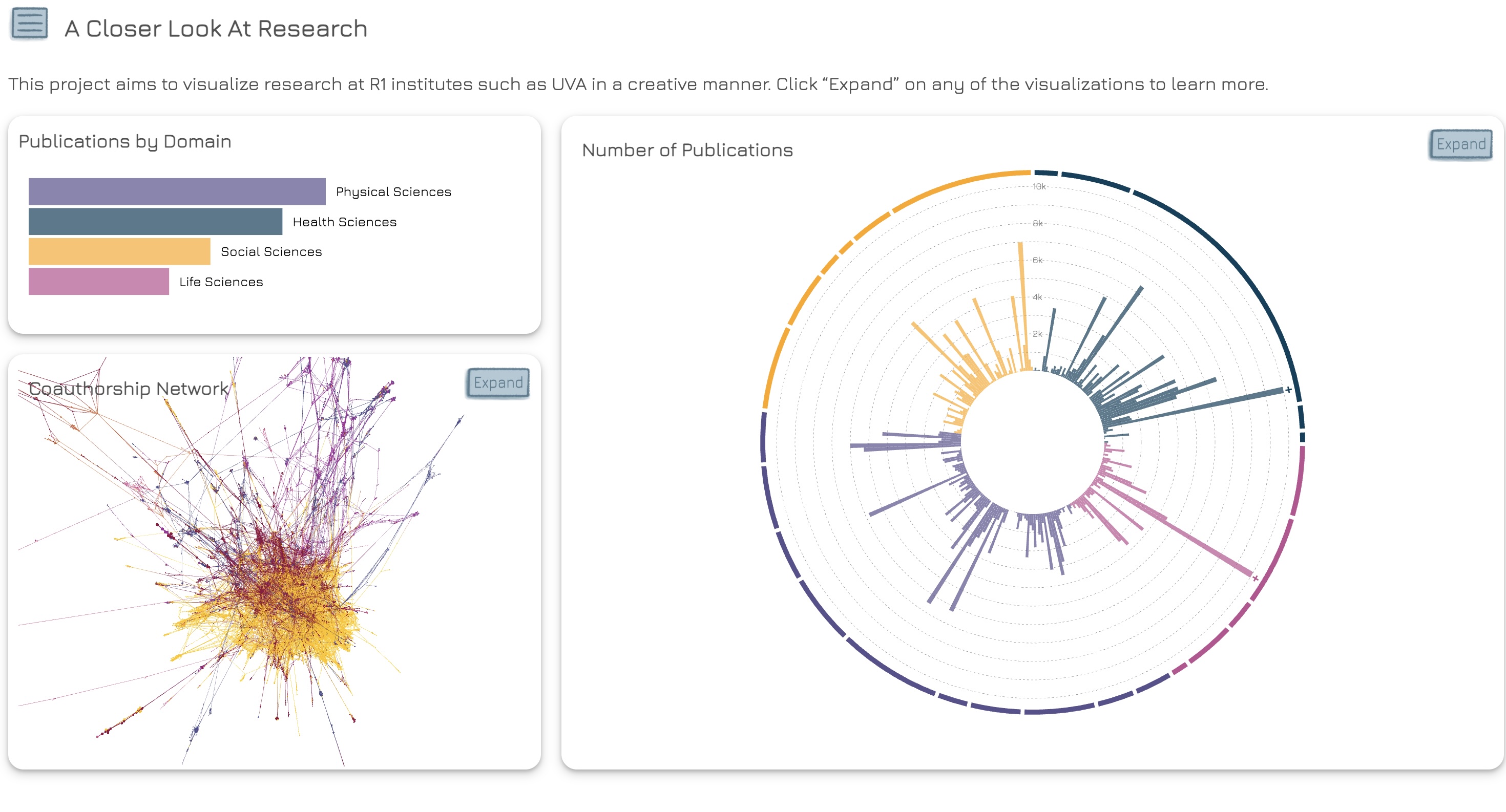Click the blue-gray Health Sciences bar

pyautogui.click(x=156, y=222)
